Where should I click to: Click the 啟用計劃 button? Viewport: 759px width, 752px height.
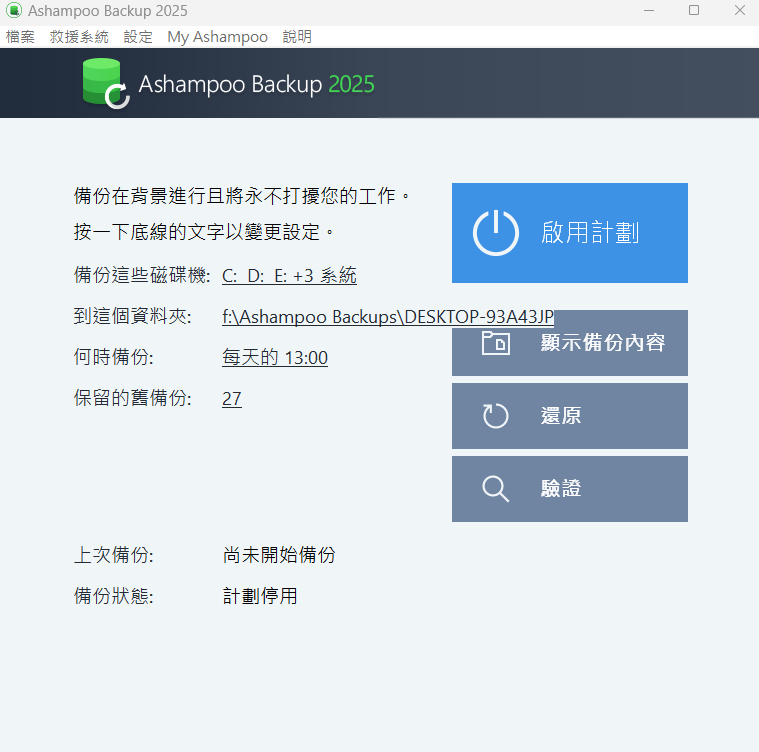coord(570,233)
